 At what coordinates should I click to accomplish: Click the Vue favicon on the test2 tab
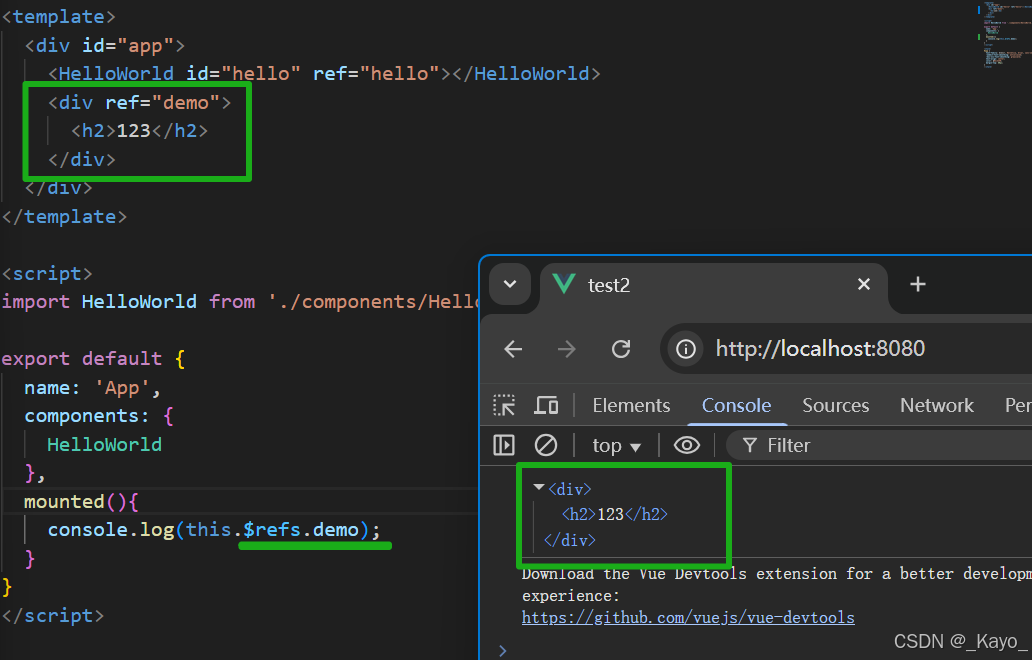point(563,285)
